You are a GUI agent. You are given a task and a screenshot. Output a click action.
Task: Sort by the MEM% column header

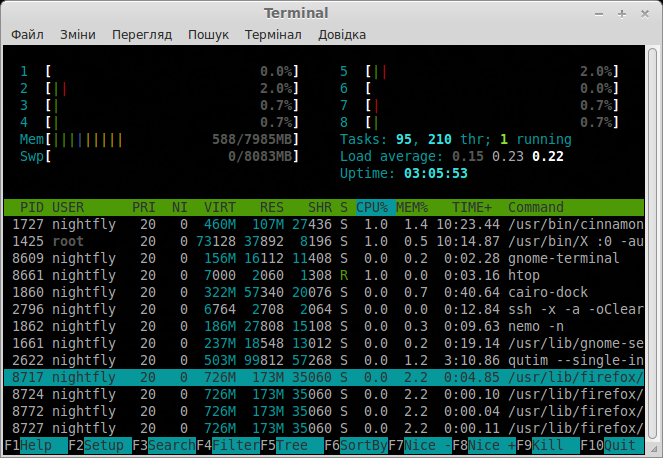tap(412, 207)
